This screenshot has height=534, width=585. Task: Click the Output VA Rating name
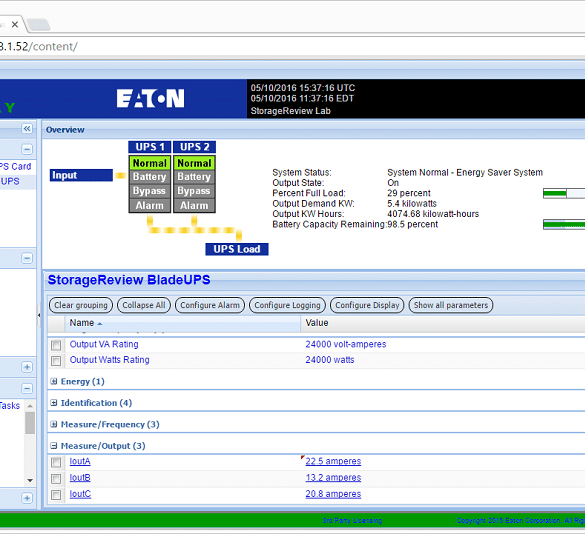click(104, 344)
